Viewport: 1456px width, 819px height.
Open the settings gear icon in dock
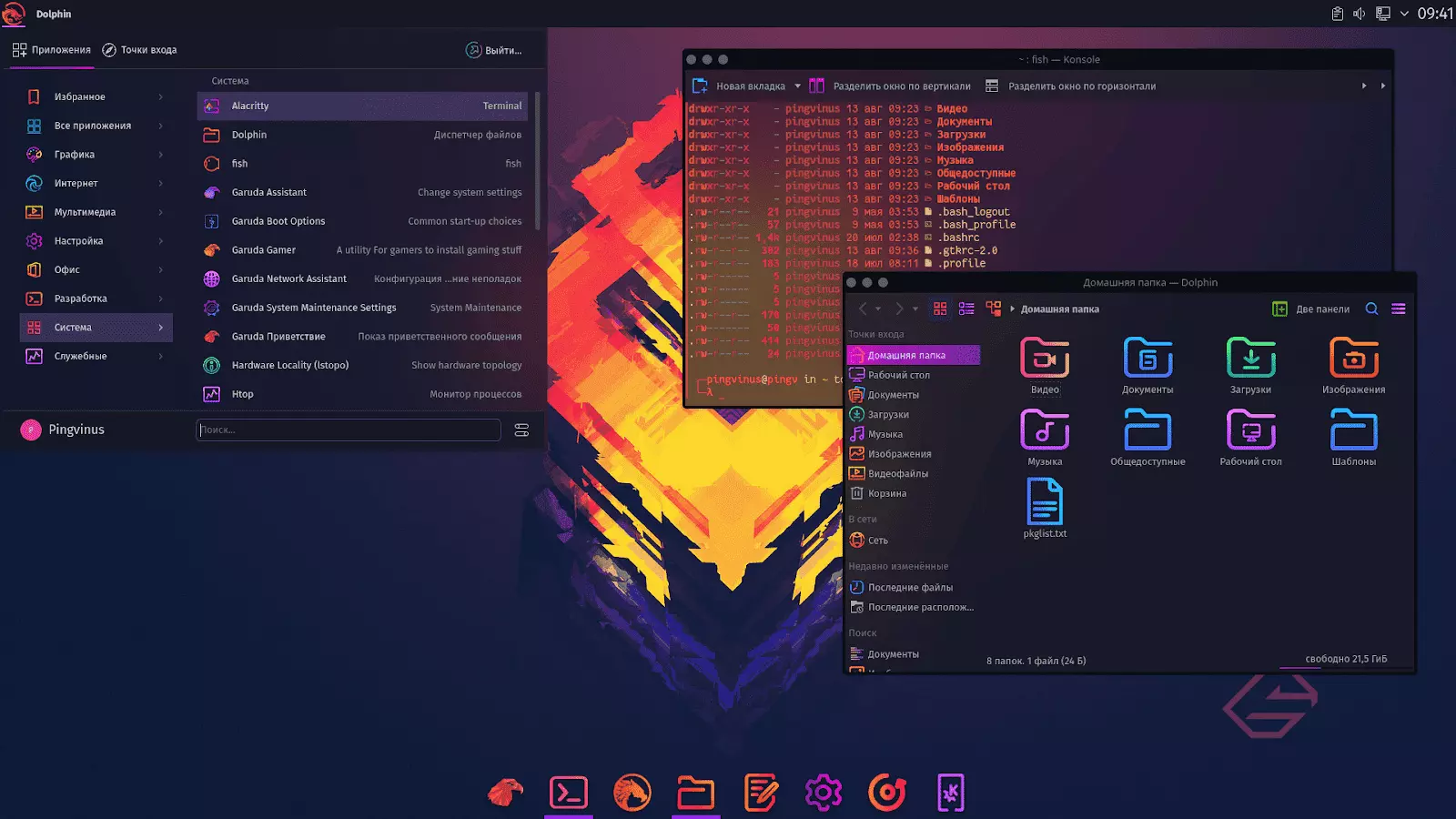click(x=824, y=793)
